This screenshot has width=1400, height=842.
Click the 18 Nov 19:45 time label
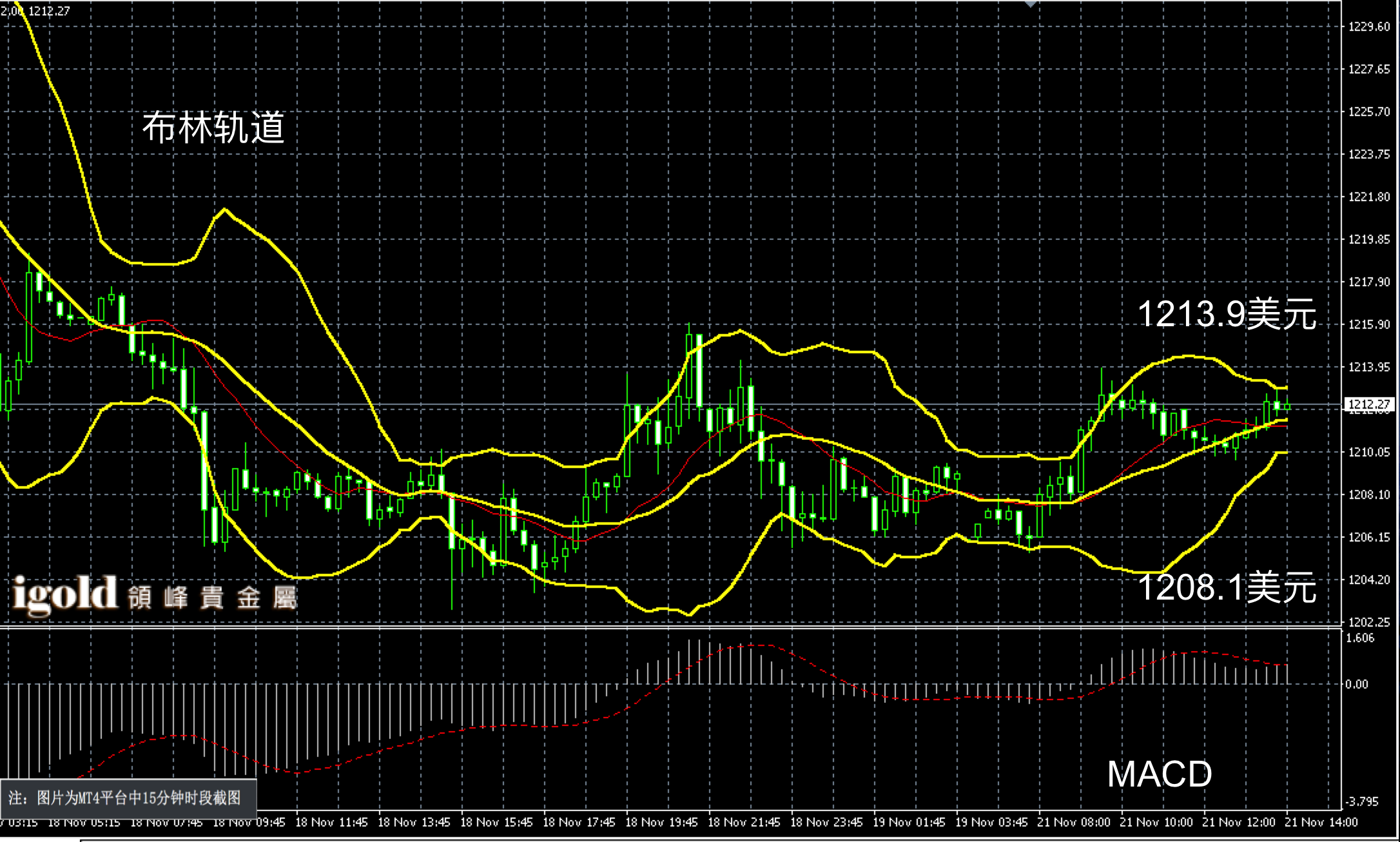661,822
